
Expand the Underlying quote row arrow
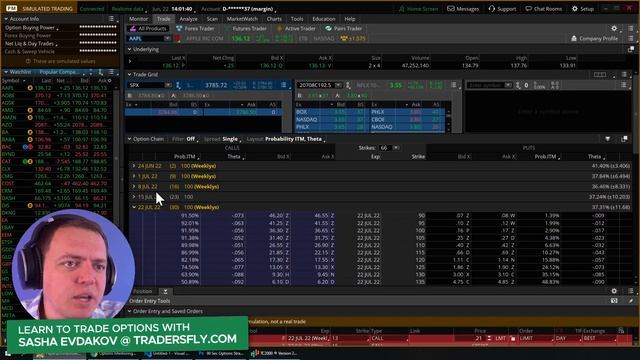(130, 62)
